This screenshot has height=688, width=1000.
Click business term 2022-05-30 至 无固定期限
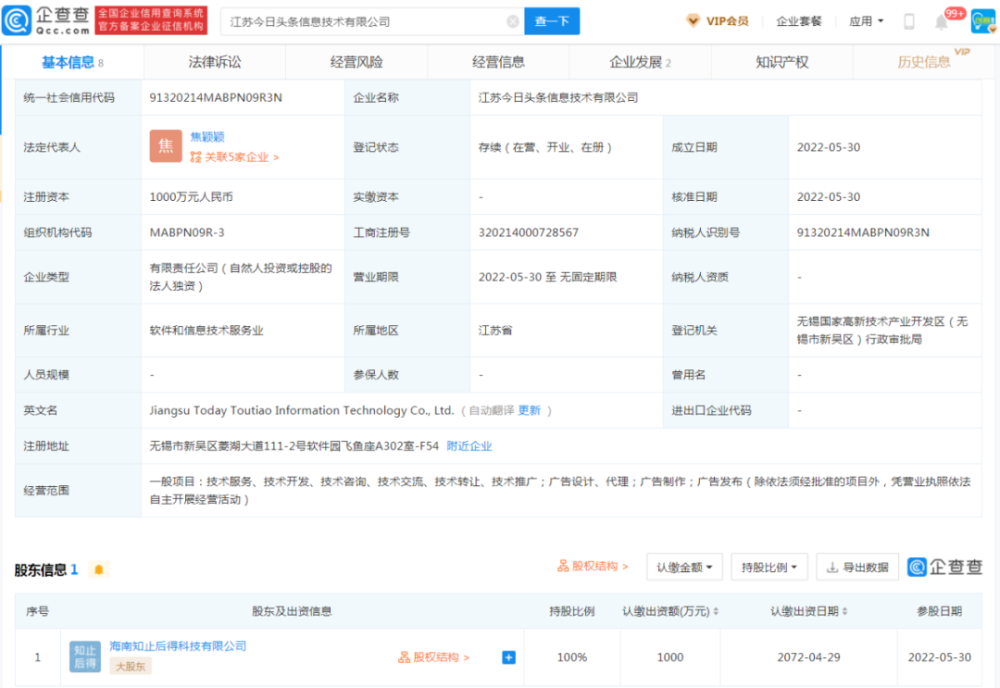pos(547,277)
